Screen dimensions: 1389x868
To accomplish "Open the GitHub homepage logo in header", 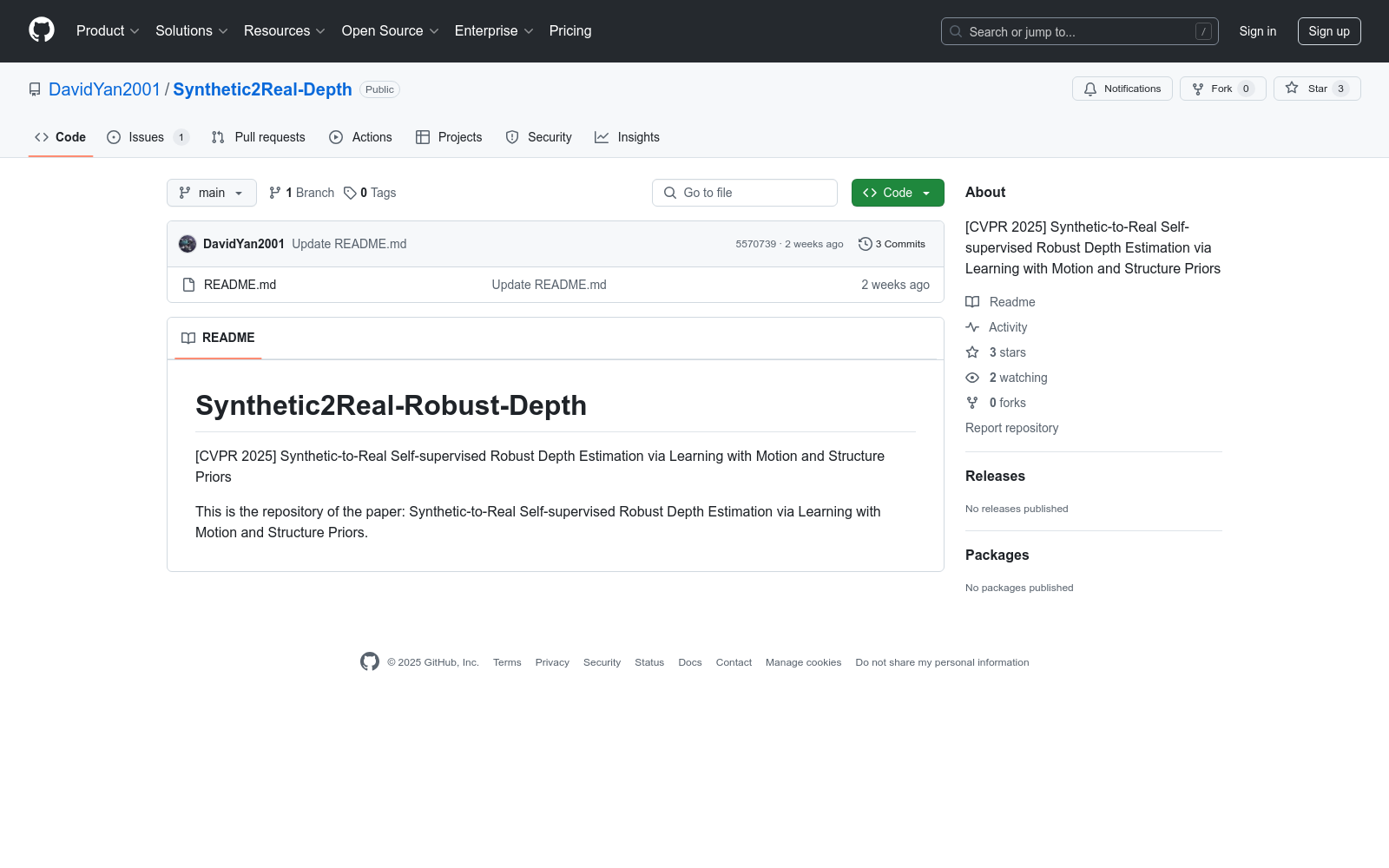I will tap(42, 30).
